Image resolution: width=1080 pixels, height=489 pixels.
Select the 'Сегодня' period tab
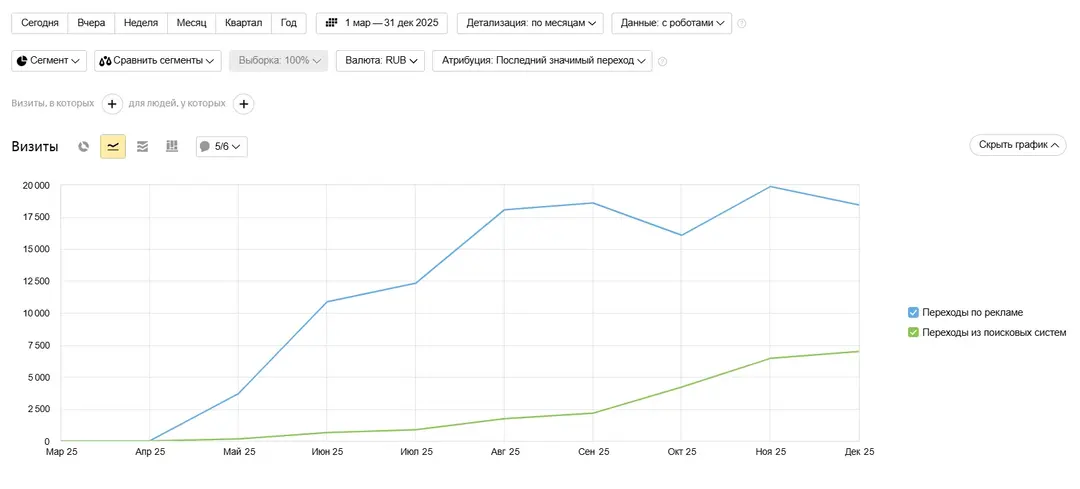pos(40,23)
